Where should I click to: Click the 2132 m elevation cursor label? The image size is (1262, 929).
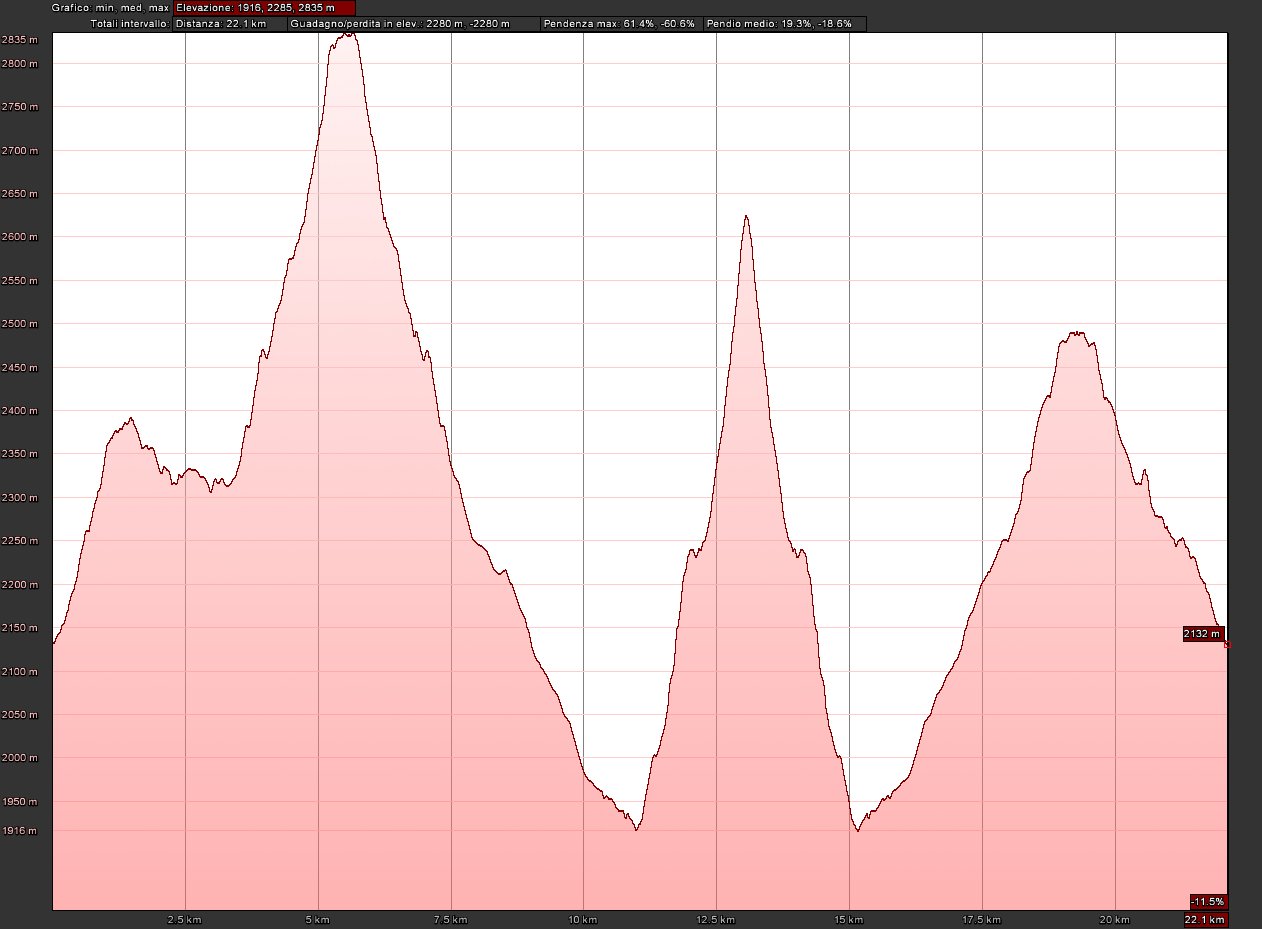click(x=1202, y=634)
